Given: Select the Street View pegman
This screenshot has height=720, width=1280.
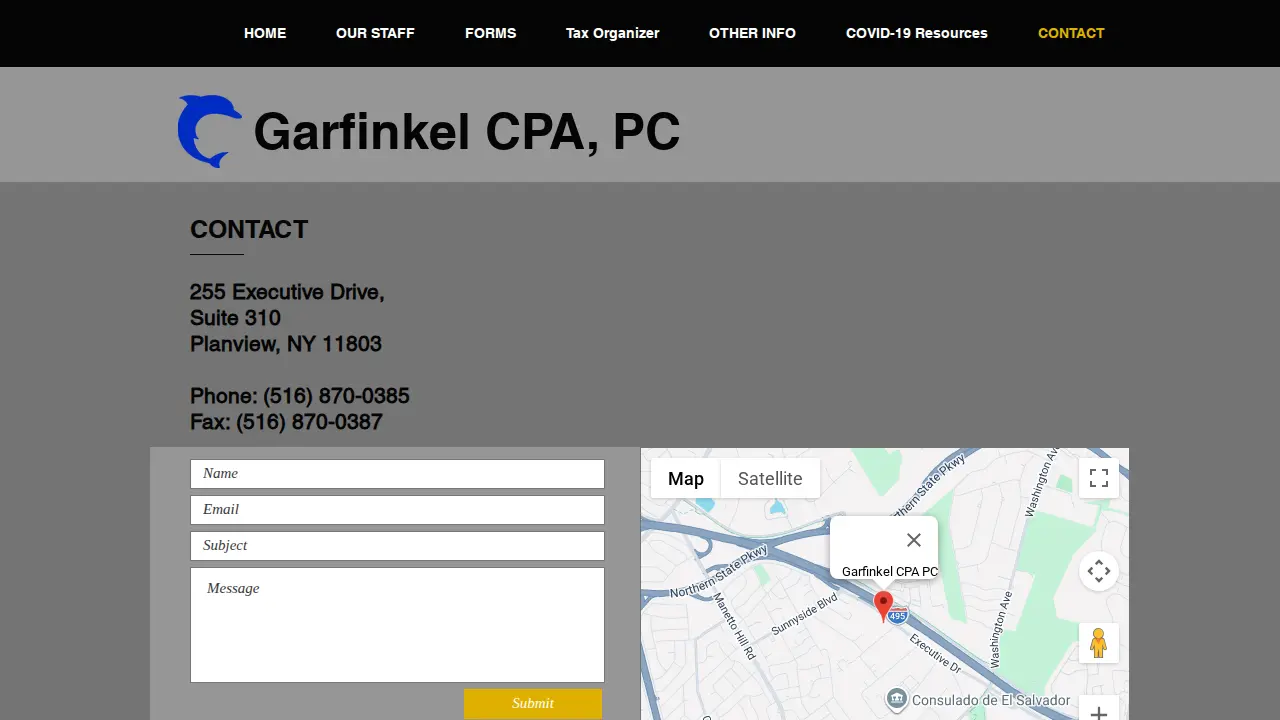Looking at the screenshot, I should coord(1099,643).
